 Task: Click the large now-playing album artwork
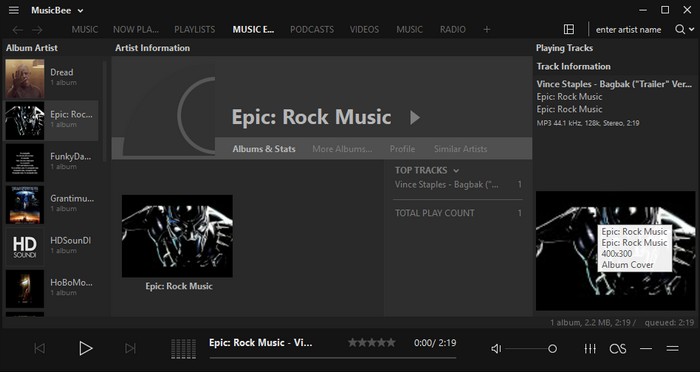tap(615, 251)
